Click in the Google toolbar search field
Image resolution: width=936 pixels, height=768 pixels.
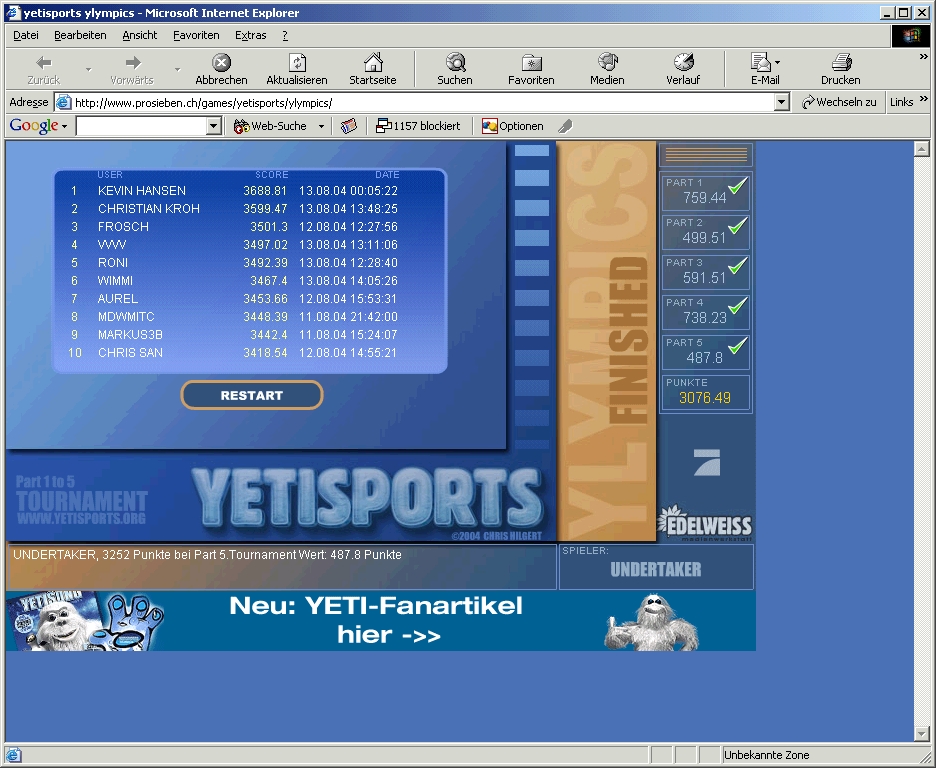pos(141,126)
